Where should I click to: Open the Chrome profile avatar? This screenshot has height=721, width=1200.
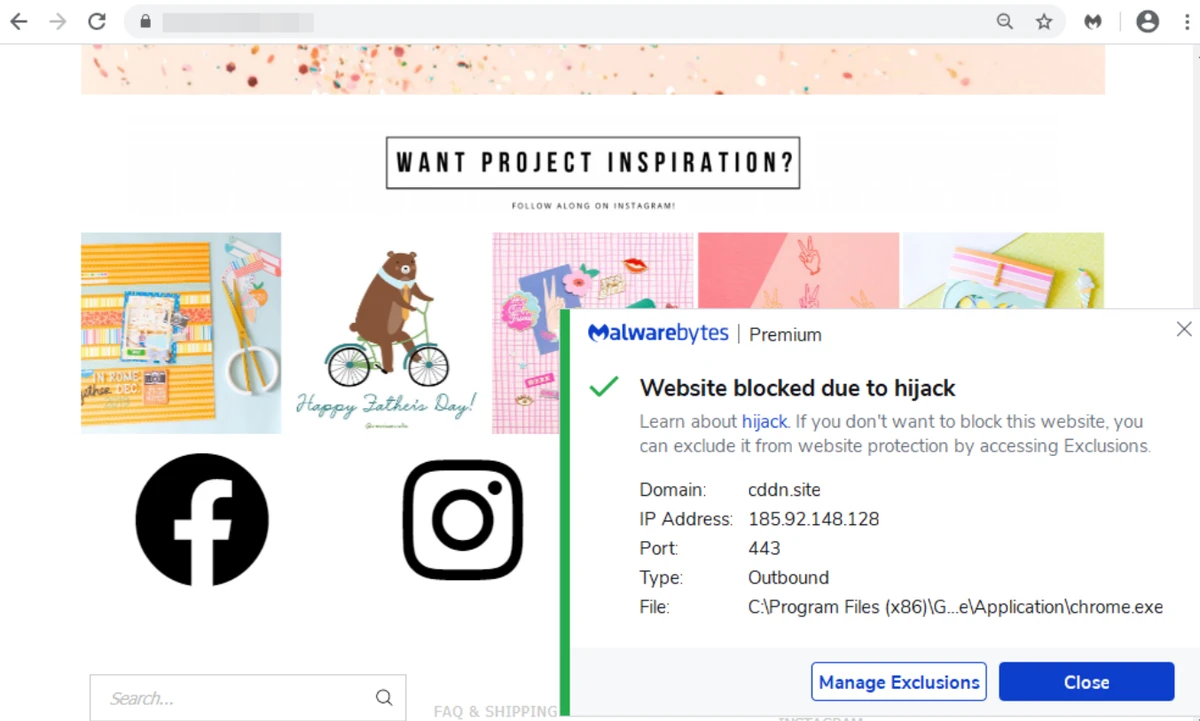pos(1148,21)
